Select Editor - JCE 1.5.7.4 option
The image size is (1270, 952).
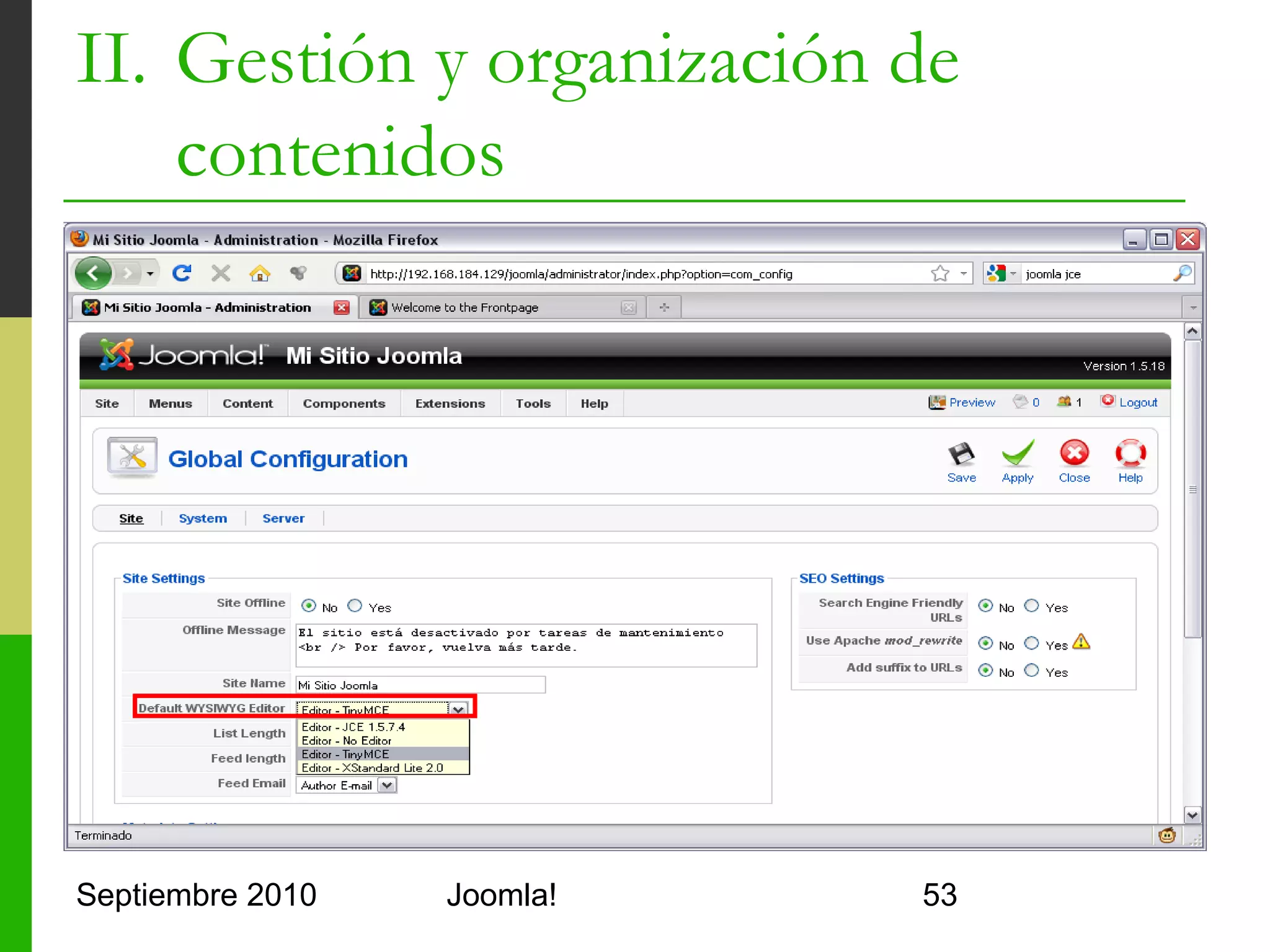[x=383, y=727]
